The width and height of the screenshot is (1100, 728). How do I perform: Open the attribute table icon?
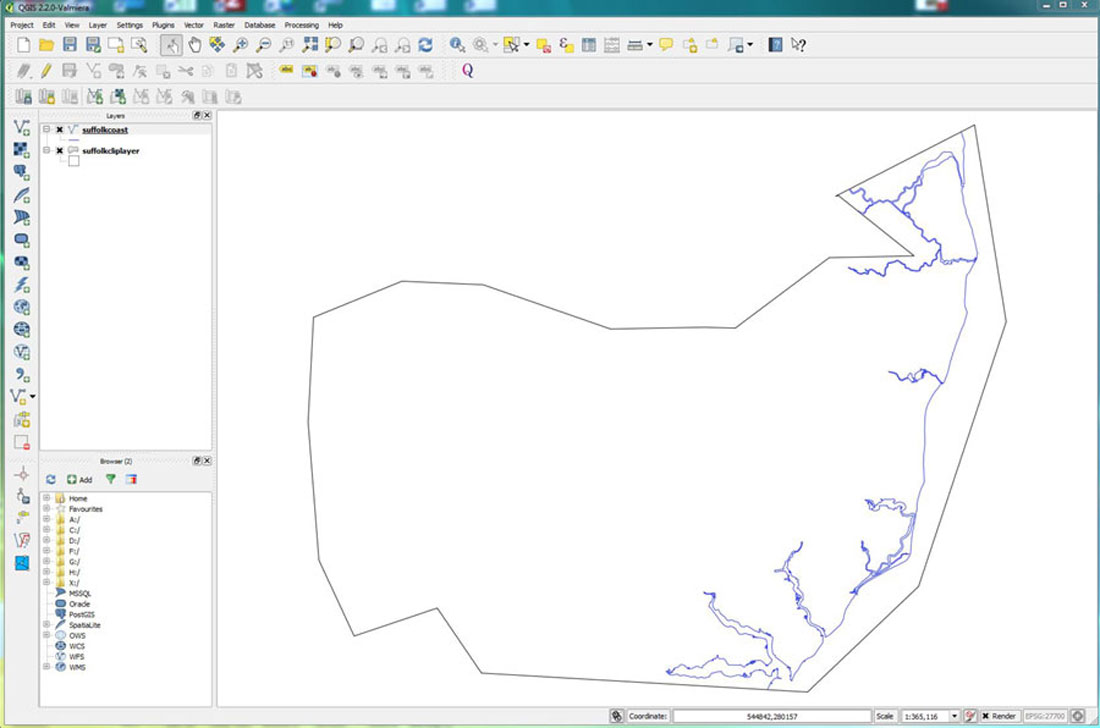coord(589,45)
